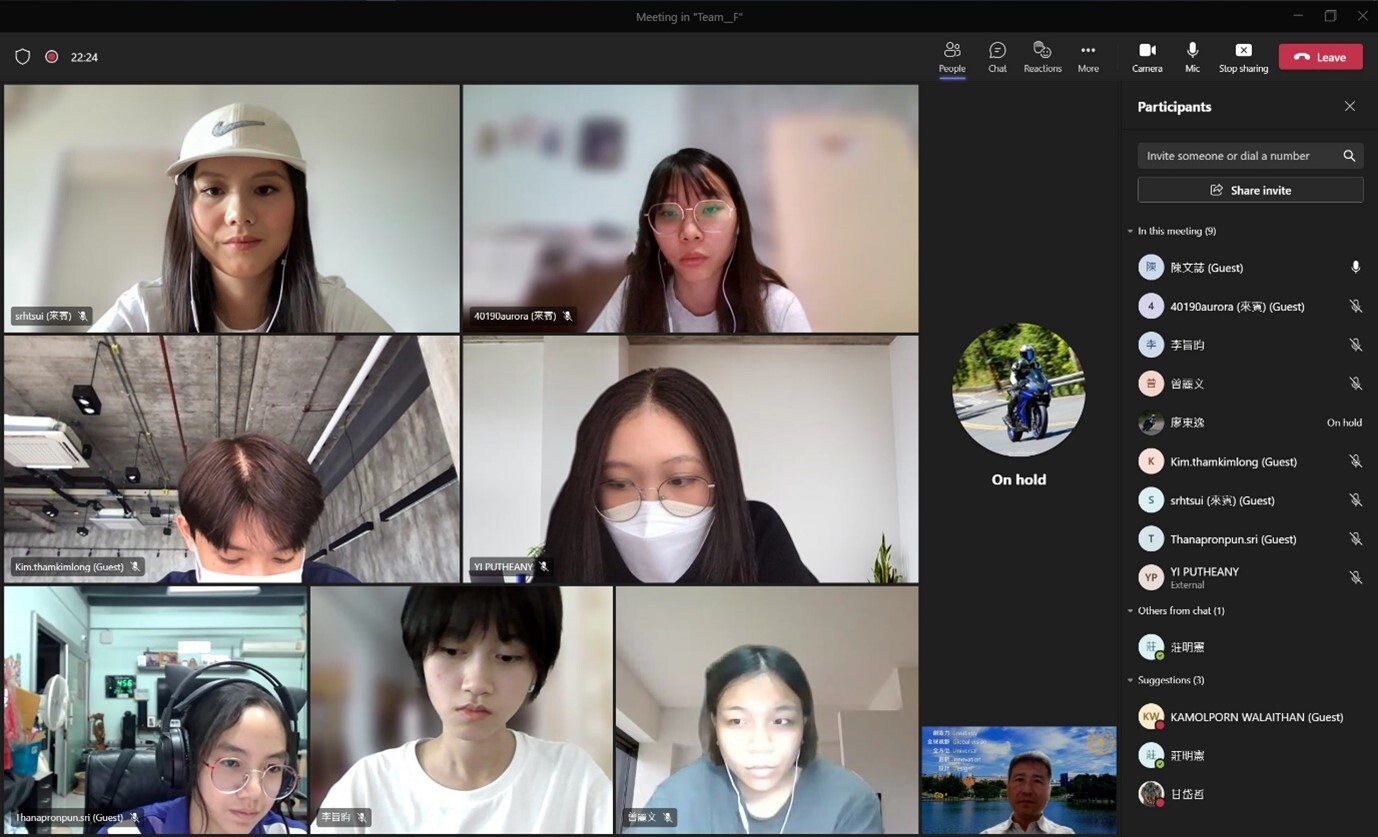Screen dimensions: 1378x837
Task: Open the Chat panel
Action: pos(996,56)
